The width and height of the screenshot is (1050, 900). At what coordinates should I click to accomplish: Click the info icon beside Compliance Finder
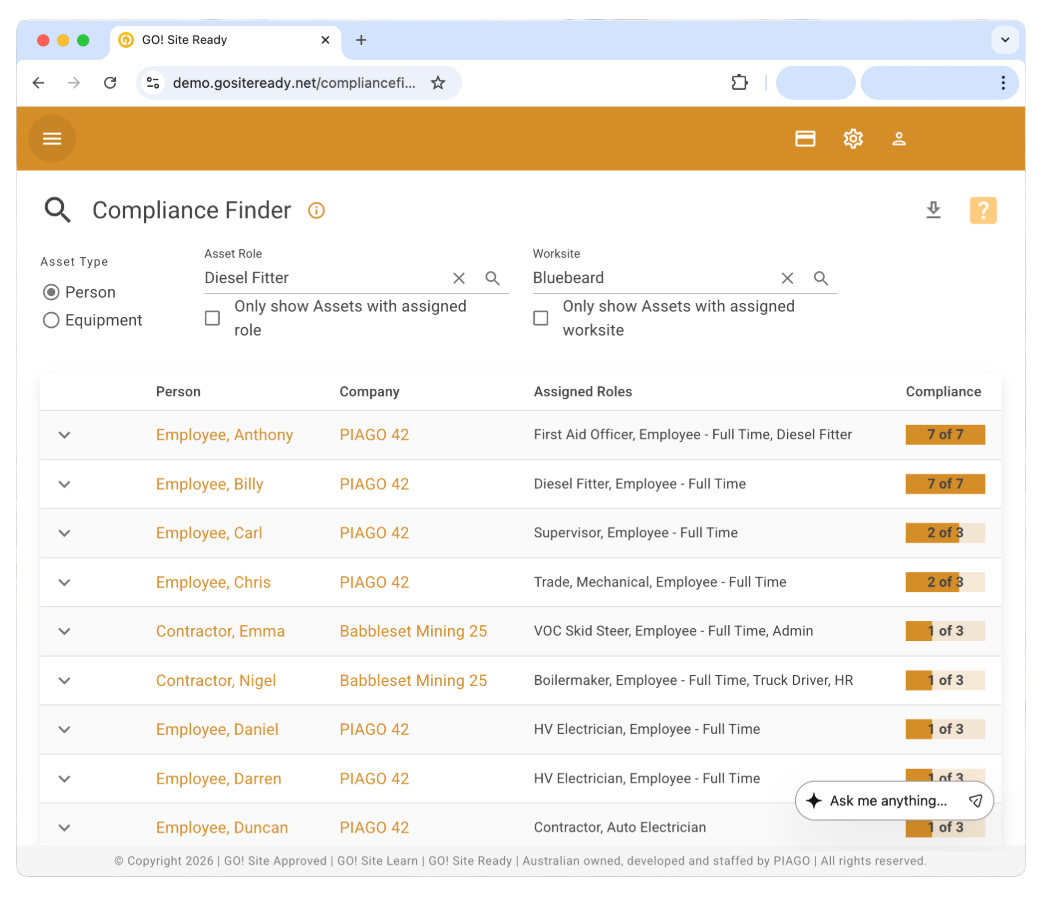click(316, 211)
